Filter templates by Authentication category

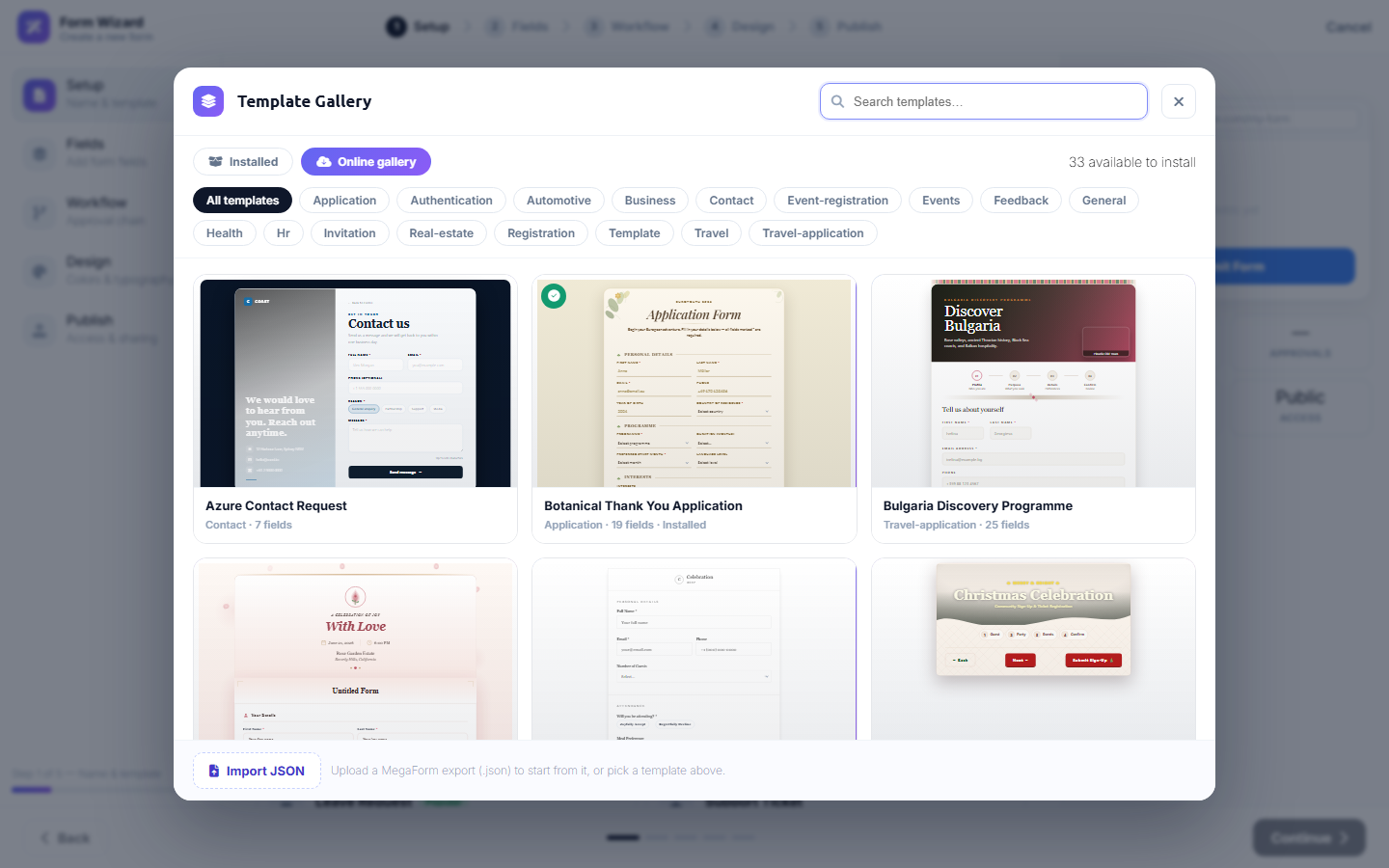pos(451,201)
